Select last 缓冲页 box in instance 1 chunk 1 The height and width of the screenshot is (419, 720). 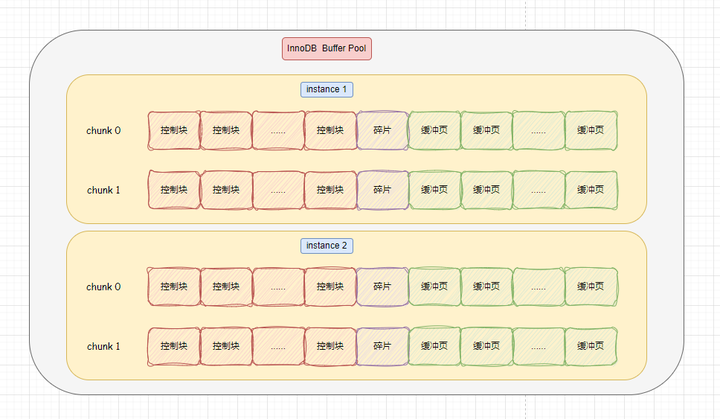click(x=591, y=190)
